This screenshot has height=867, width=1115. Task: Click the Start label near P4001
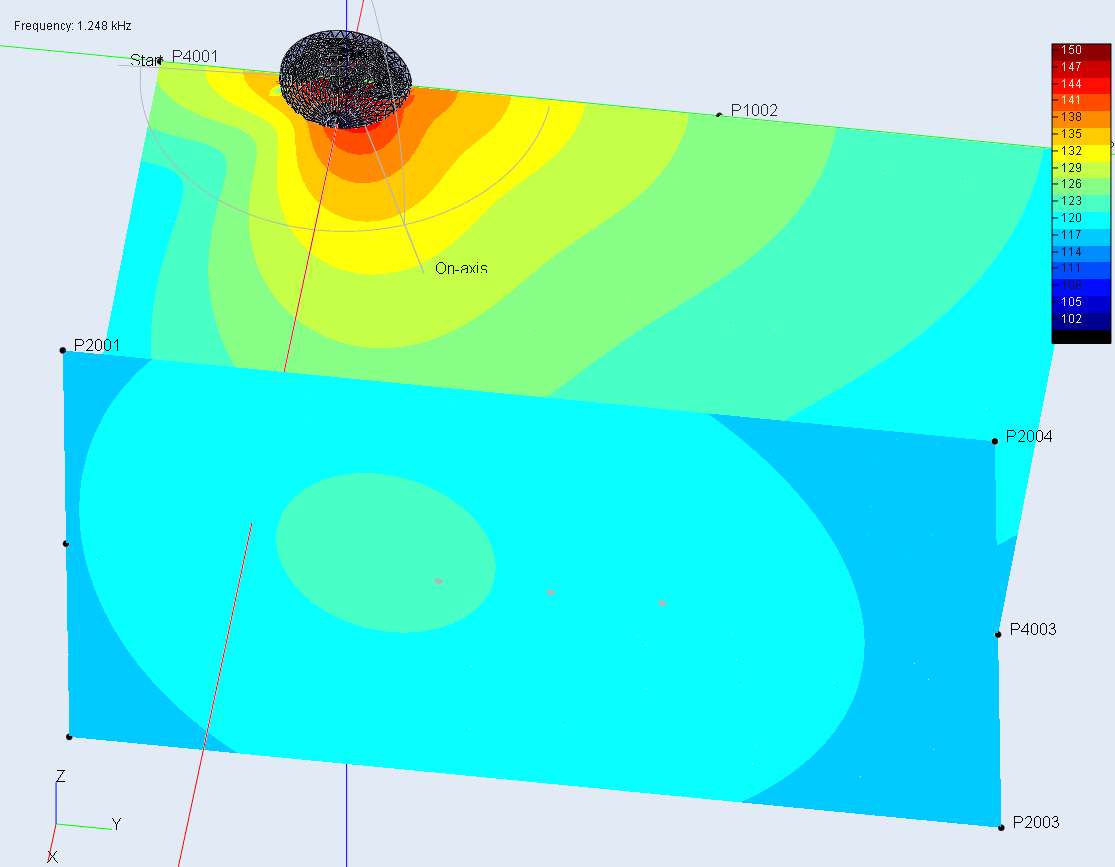[x=146, y=60]
